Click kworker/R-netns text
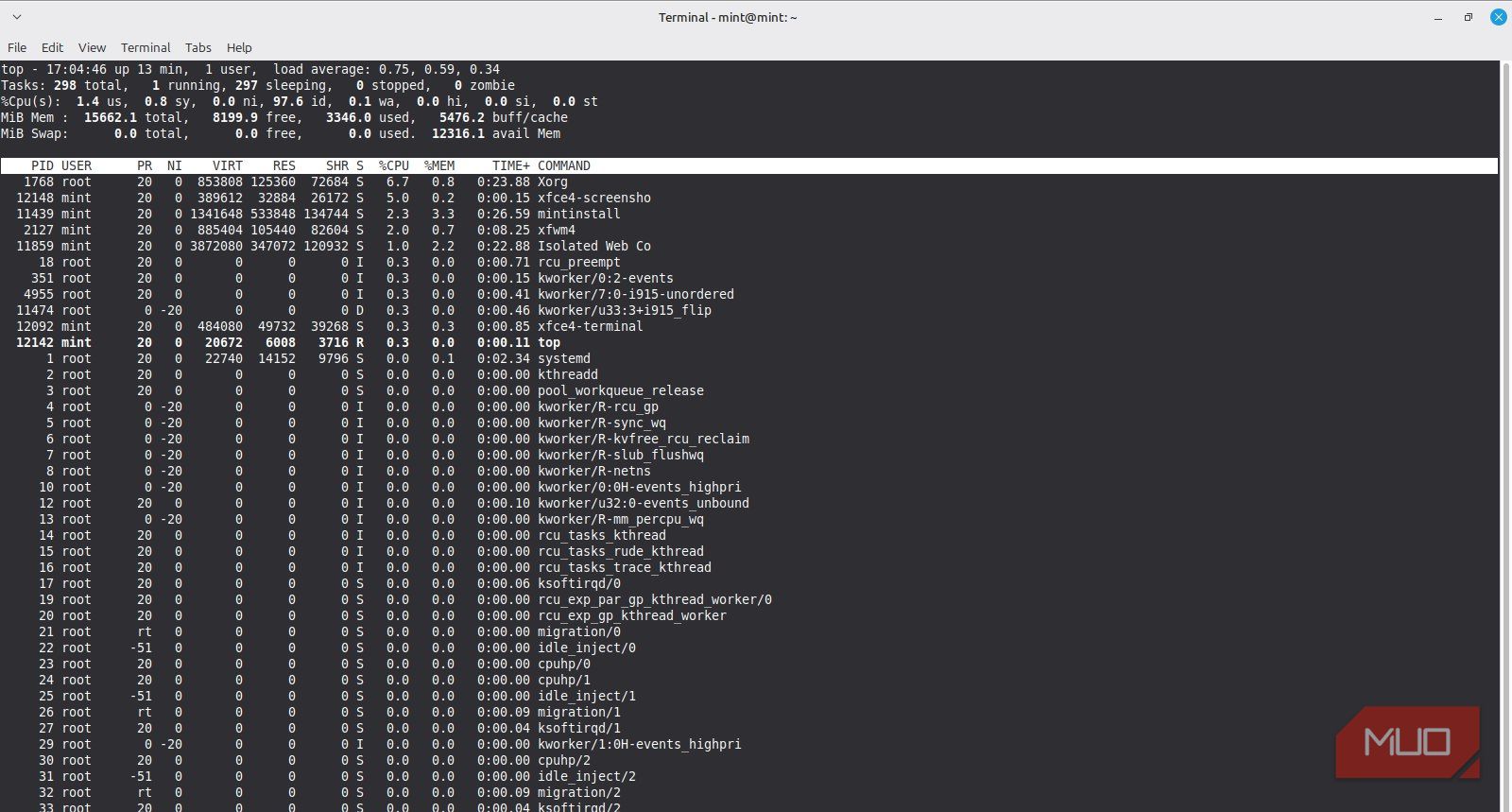The image size is (1512, 812). point(594,471)
